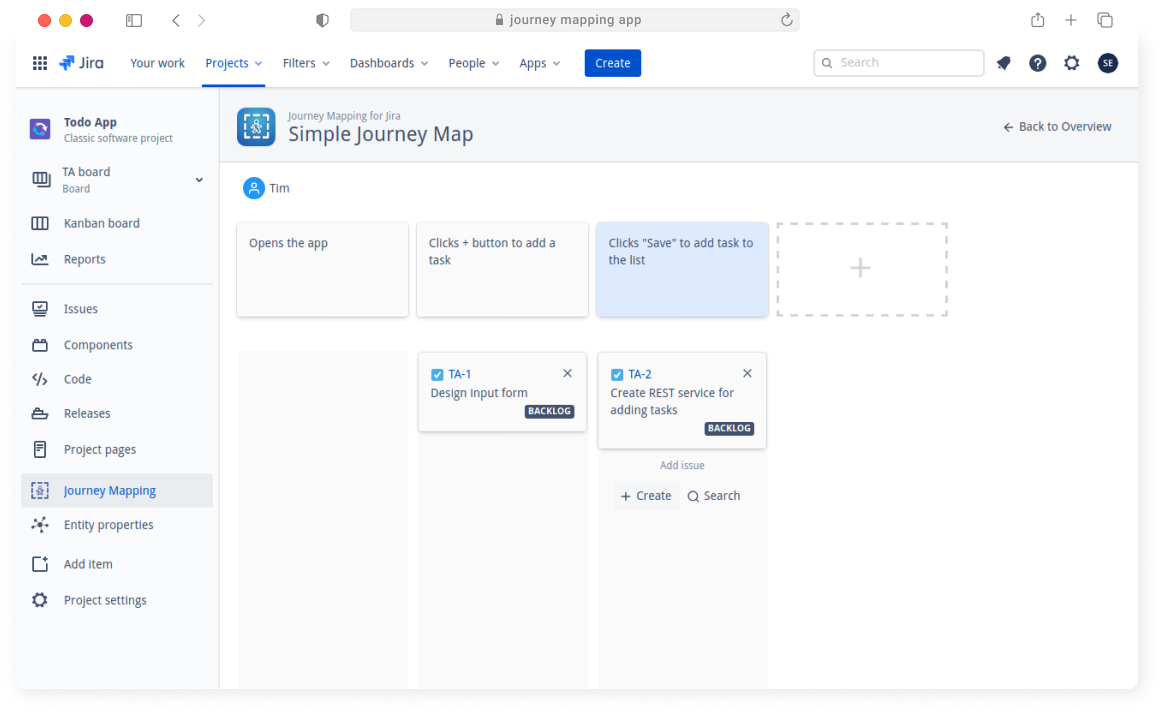Open the Jira app switcher grid
This screenshot has width=1162, height=713.
click(40, 63)
